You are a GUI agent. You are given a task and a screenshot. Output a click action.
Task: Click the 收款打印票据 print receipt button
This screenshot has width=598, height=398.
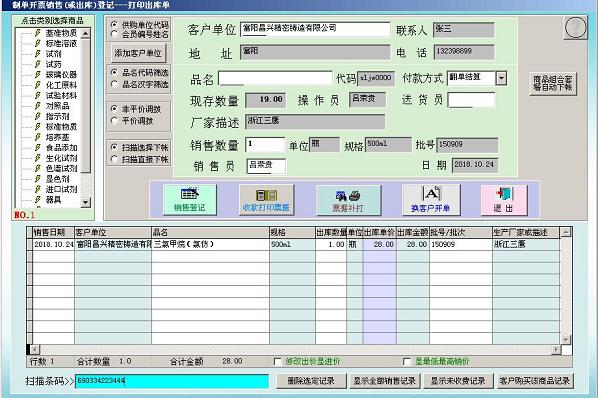click(266, 200)
